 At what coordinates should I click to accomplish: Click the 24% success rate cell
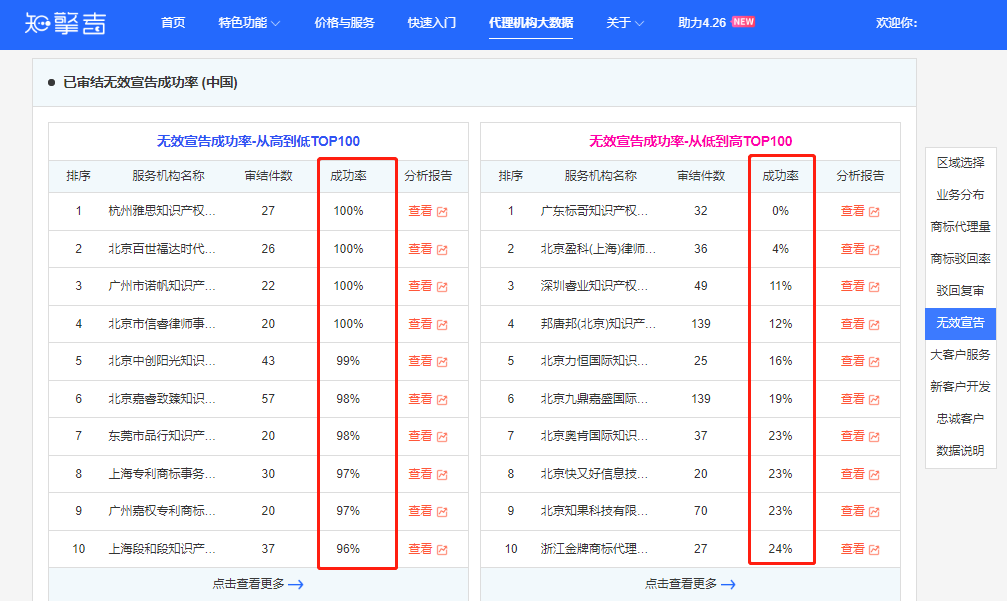click(780, 549)
